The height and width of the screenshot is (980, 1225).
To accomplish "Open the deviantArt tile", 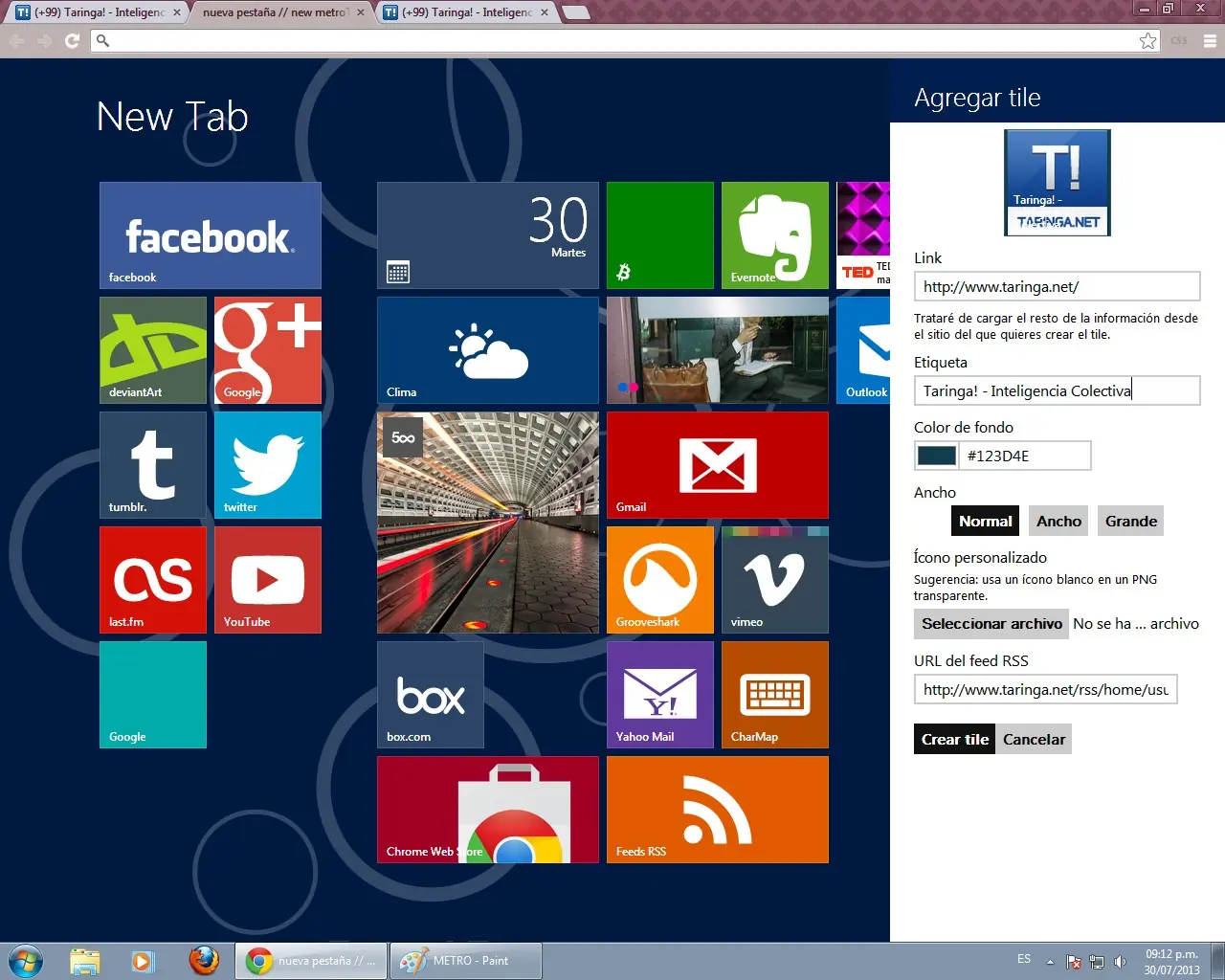I will click(153, 350).
